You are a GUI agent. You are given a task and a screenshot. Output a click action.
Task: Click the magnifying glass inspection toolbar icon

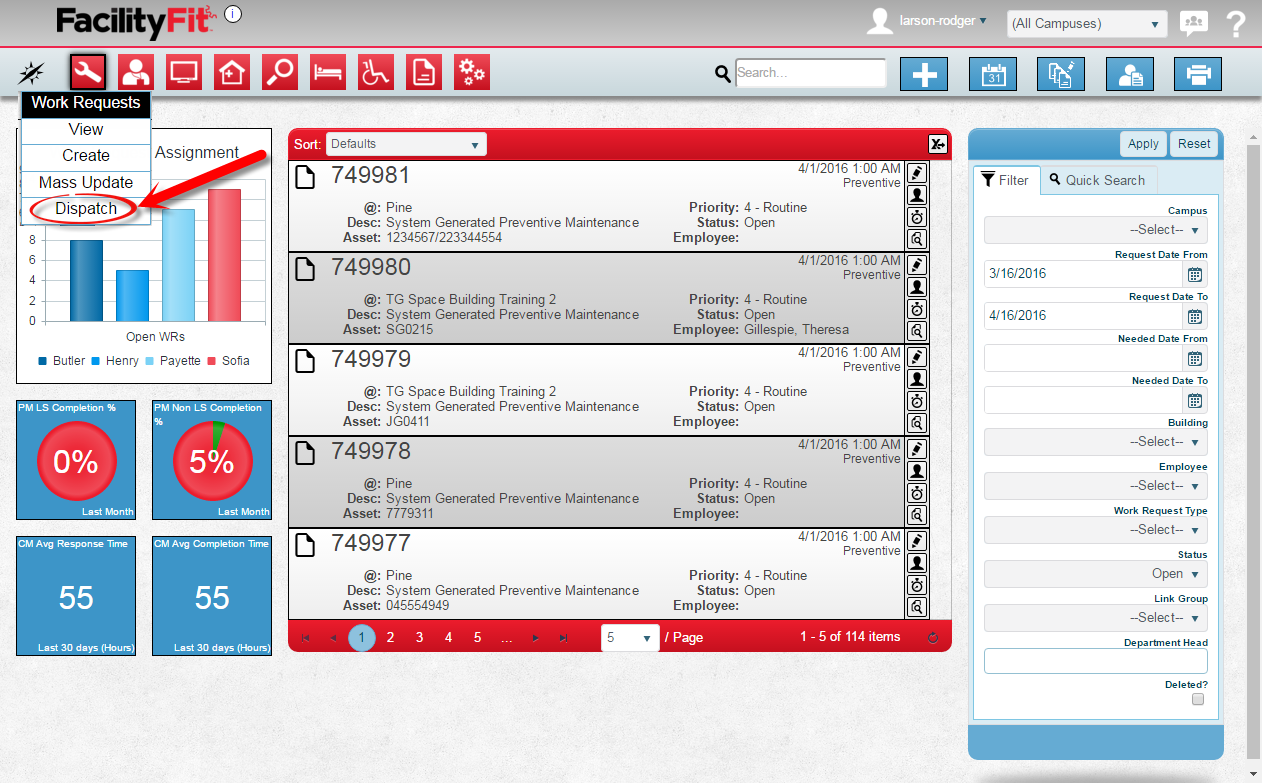(x=280, y=72)
